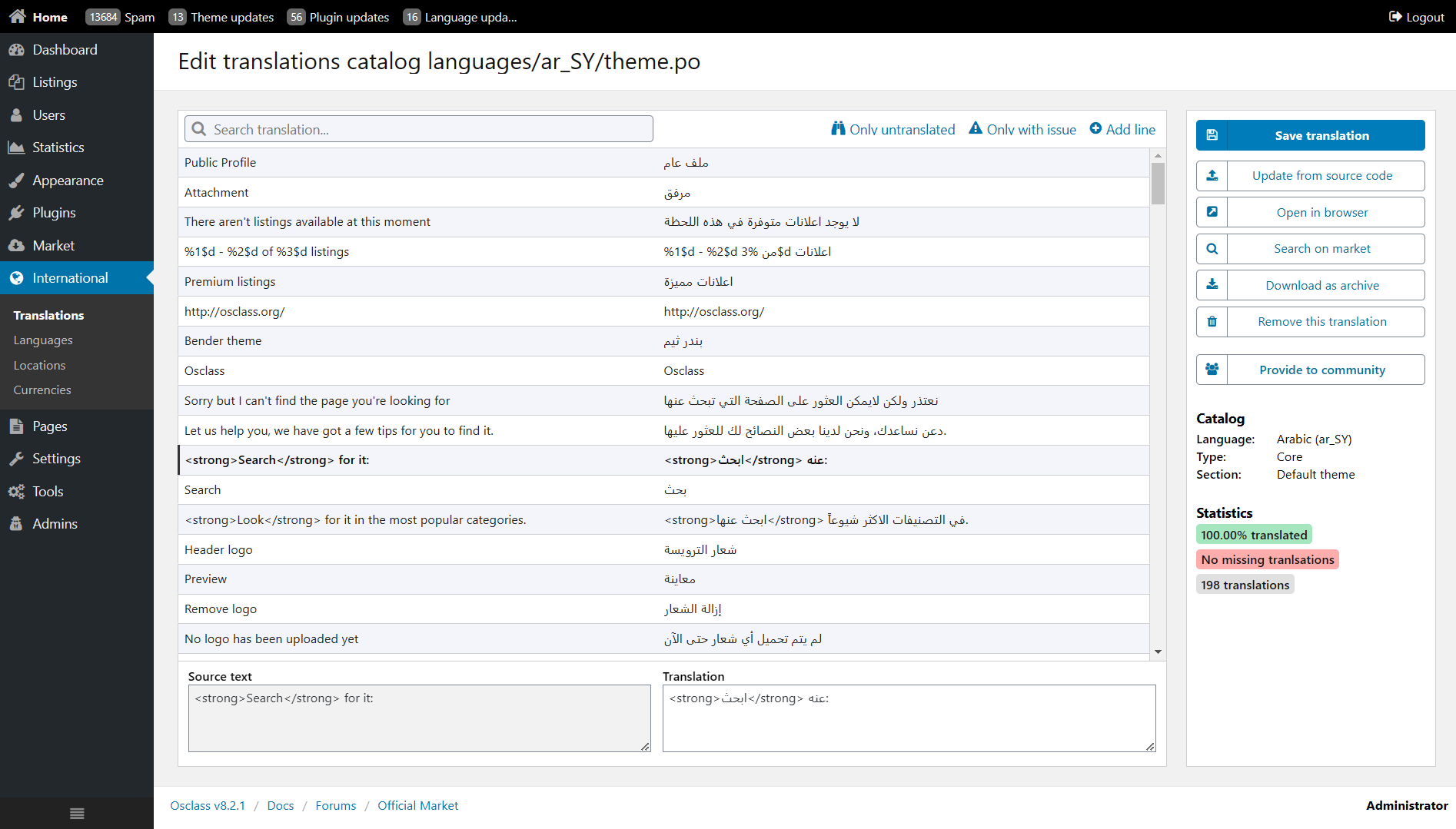This screenshot has height=829, width=1456.
Task: Click Provide to community button
Action: (x=1310, y=370)
